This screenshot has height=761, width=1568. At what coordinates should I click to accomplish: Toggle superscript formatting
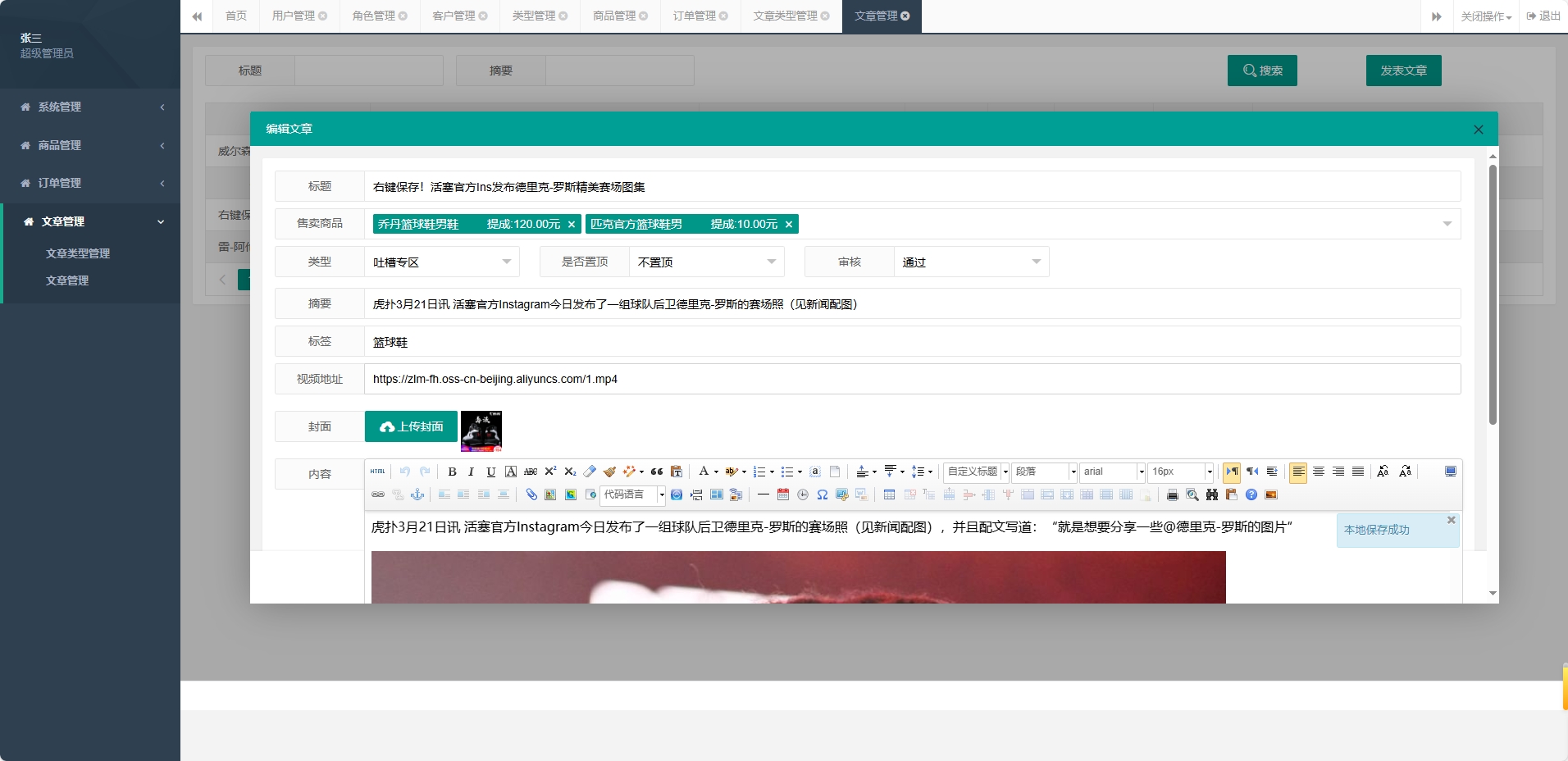coord(550,472)
